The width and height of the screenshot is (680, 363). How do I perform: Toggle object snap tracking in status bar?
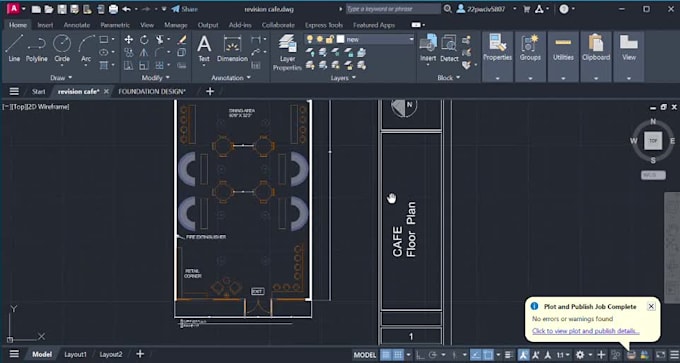click(475, 355)
